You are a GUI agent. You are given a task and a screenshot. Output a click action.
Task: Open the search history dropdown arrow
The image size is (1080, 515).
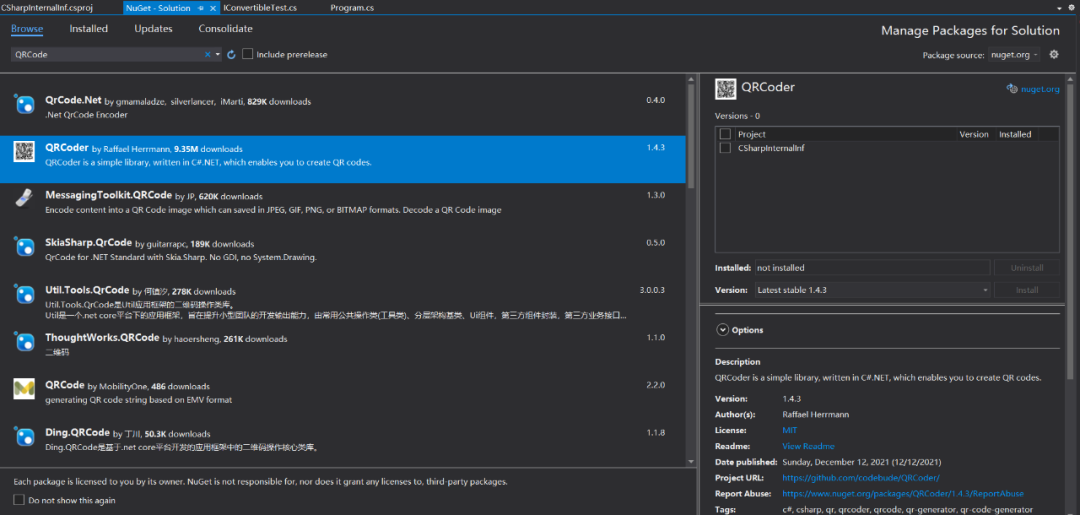[218, 54]
